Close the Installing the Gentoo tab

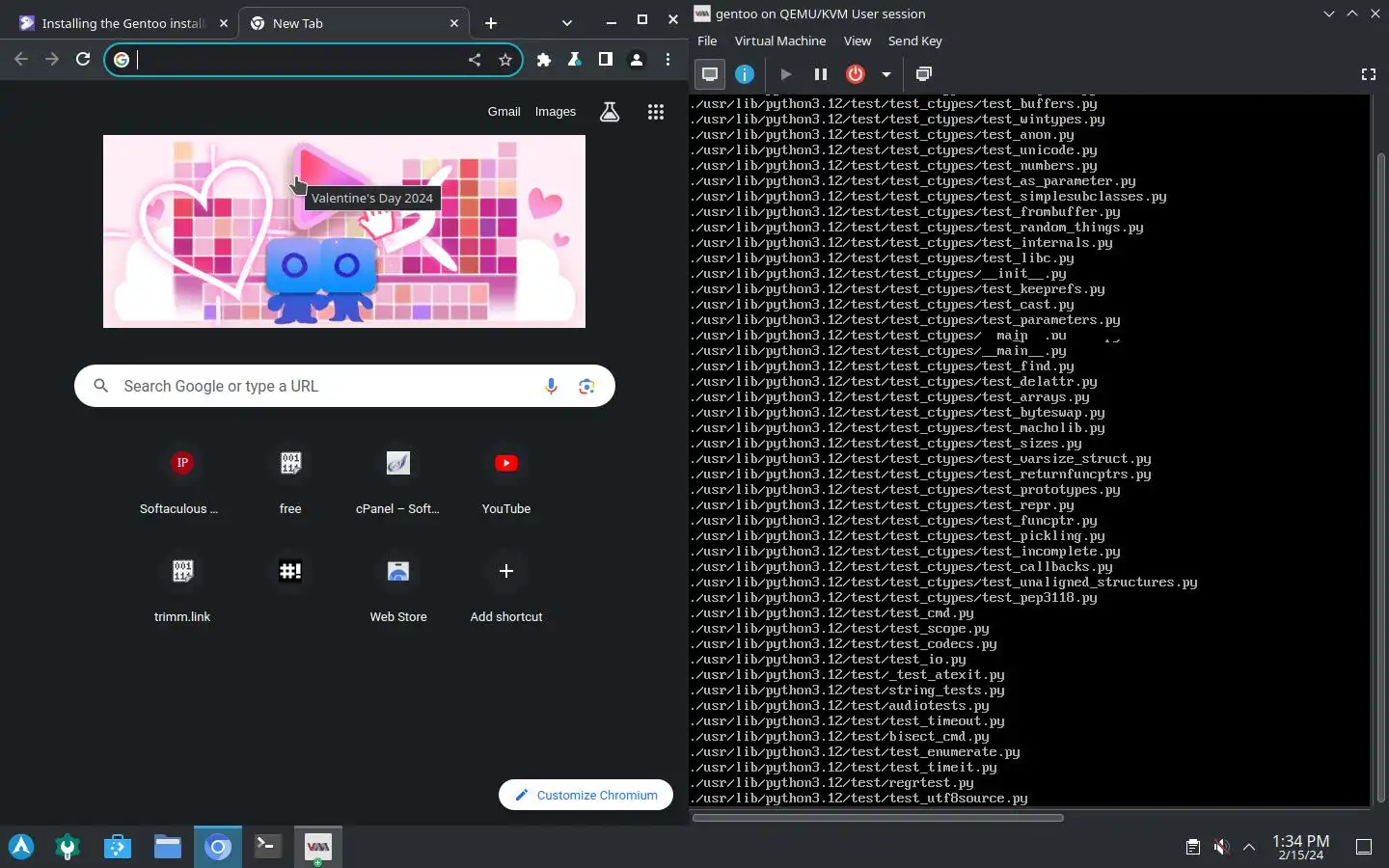[223, 23]
